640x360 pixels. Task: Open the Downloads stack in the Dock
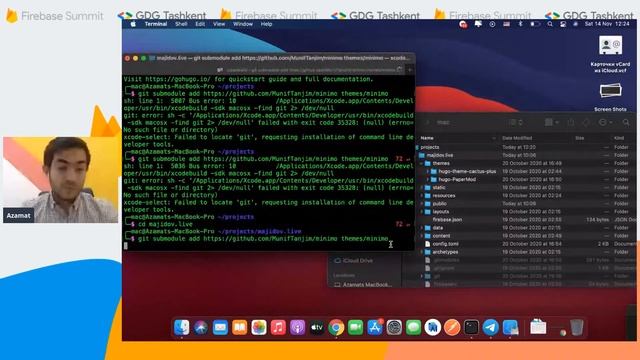point(538,327)
